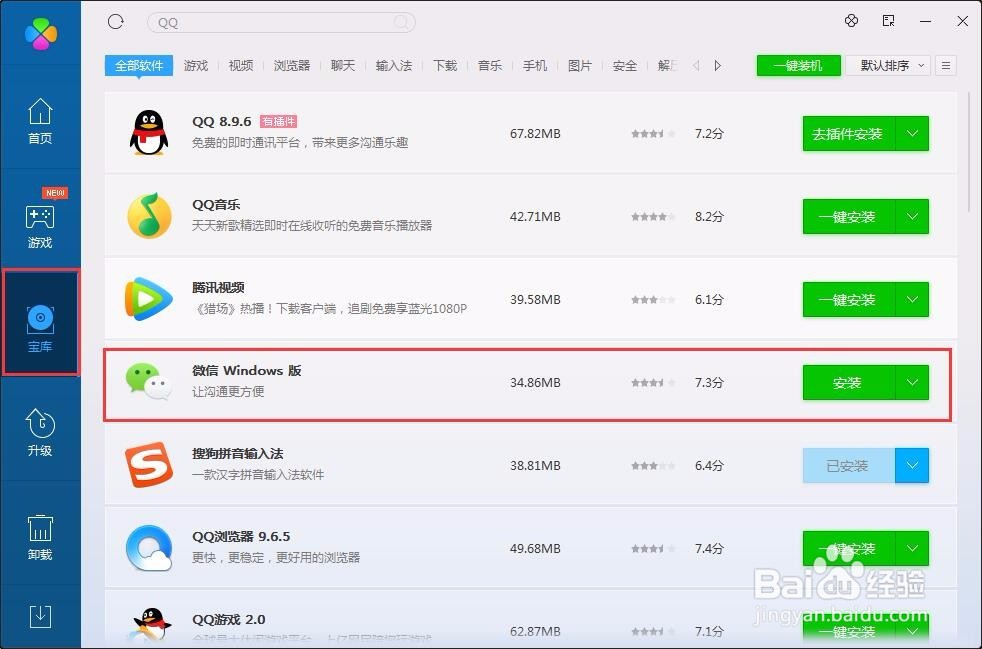This screenshot has width=982, height=649.
Task: Switch to the 手机 category tab
Action: (x=535, y=65)
